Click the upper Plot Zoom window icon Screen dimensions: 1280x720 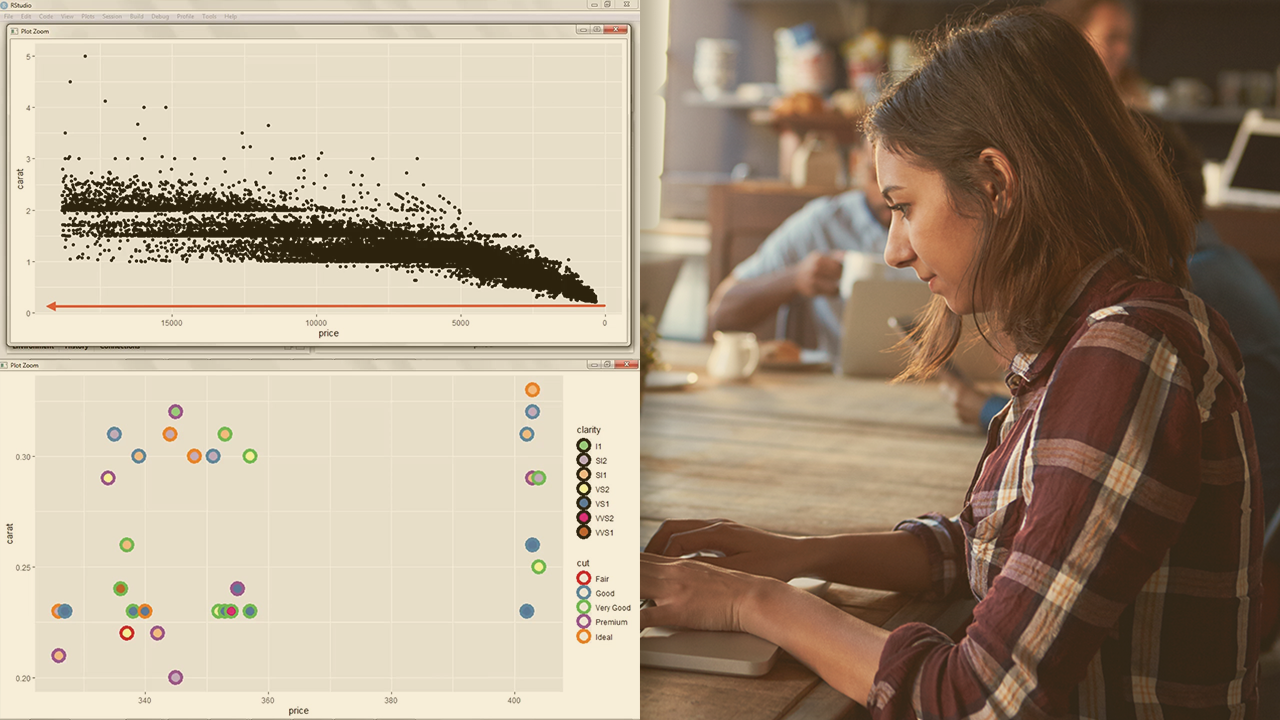pyautogui.click(x=14, y=31)
